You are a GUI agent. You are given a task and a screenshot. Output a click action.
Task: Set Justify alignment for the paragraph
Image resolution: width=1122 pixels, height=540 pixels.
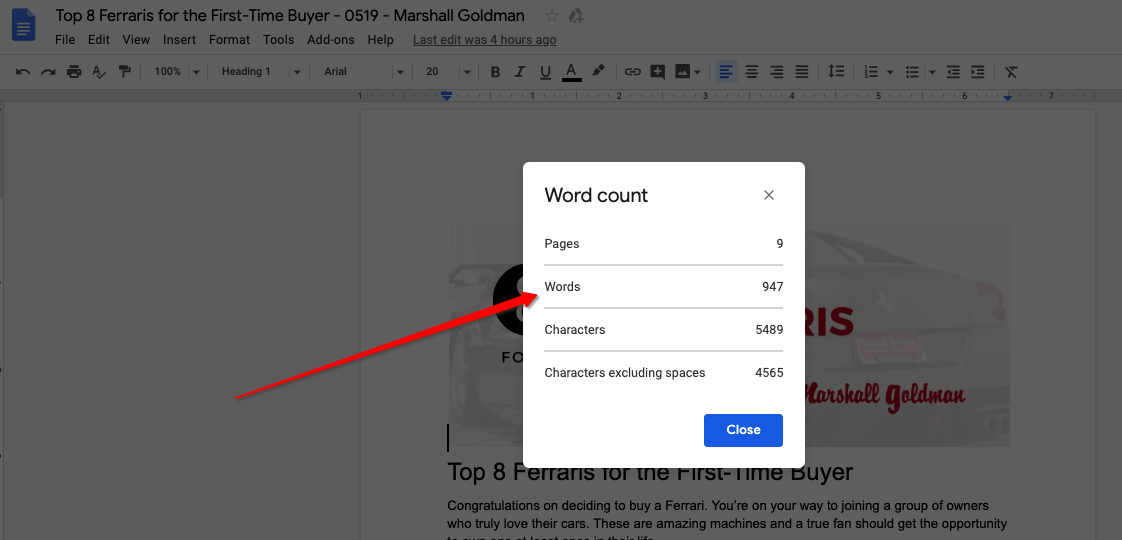point(801,72)
